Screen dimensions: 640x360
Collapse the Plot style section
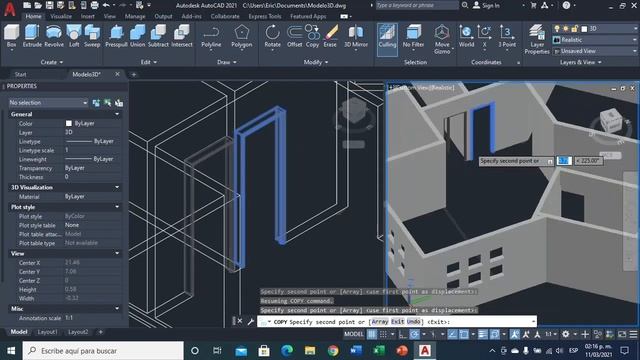tap(117, 207)
